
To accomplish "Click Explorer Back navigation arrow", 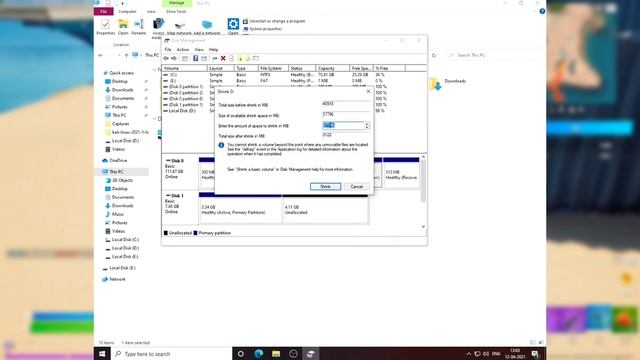I will pyautogui.click(x=101, y=55).
